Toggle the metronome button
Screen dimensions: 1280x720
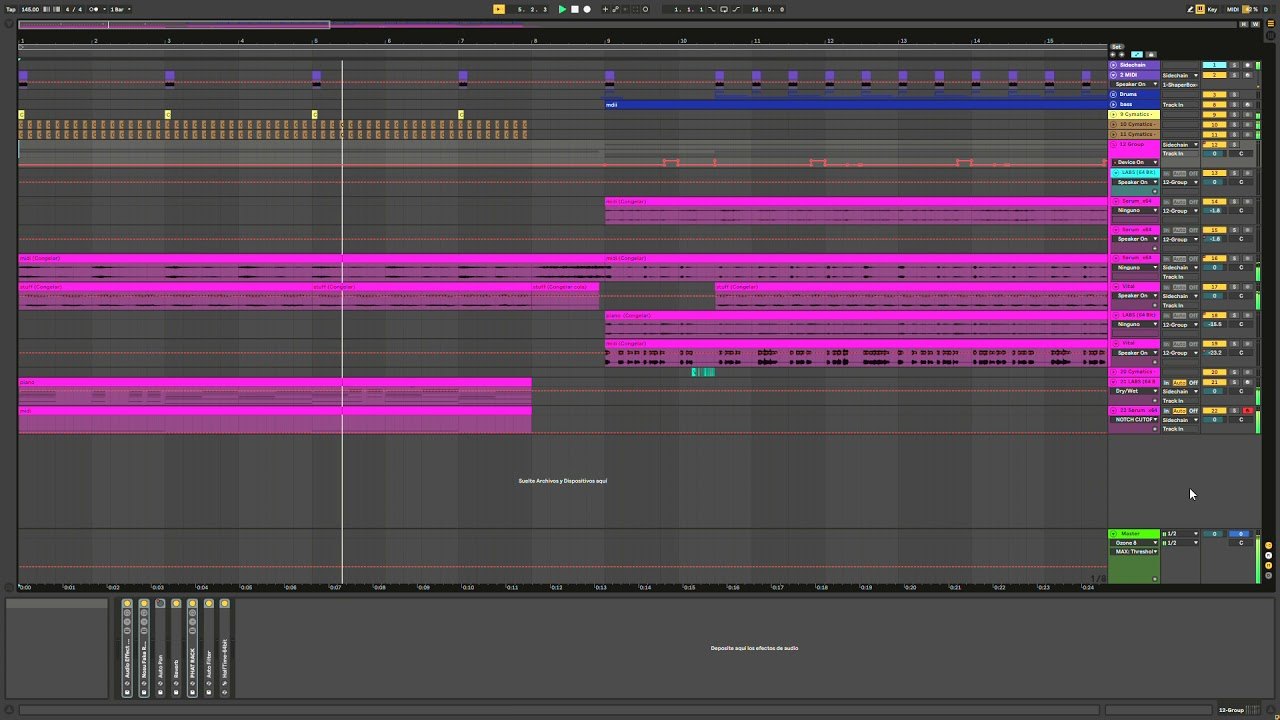coord(94,9)
